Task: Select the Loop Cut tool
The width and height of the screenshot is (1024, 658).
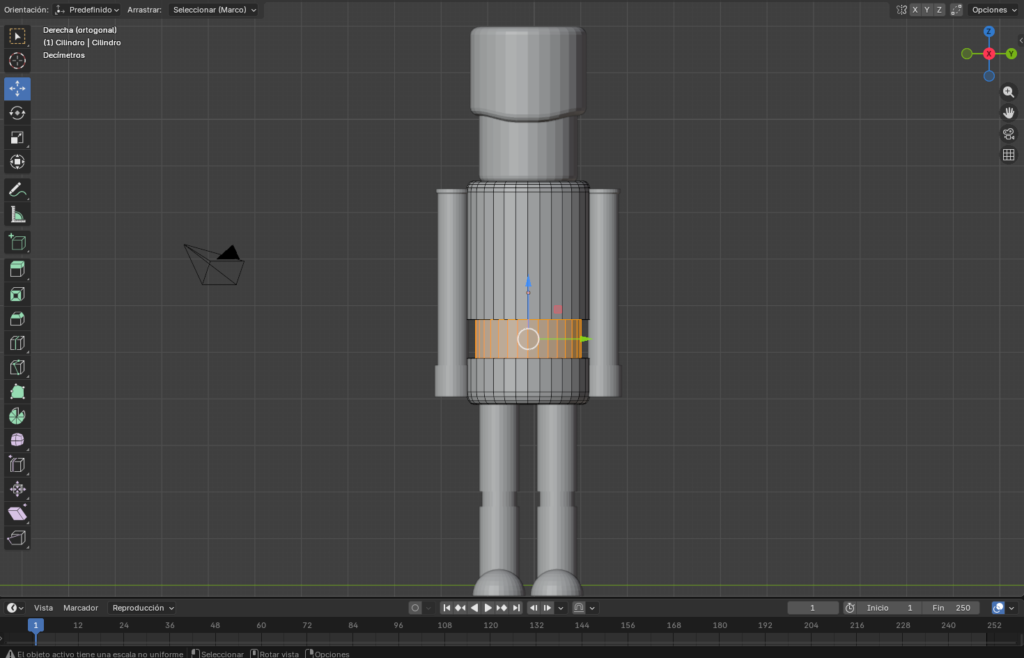Action: point(17,343)
